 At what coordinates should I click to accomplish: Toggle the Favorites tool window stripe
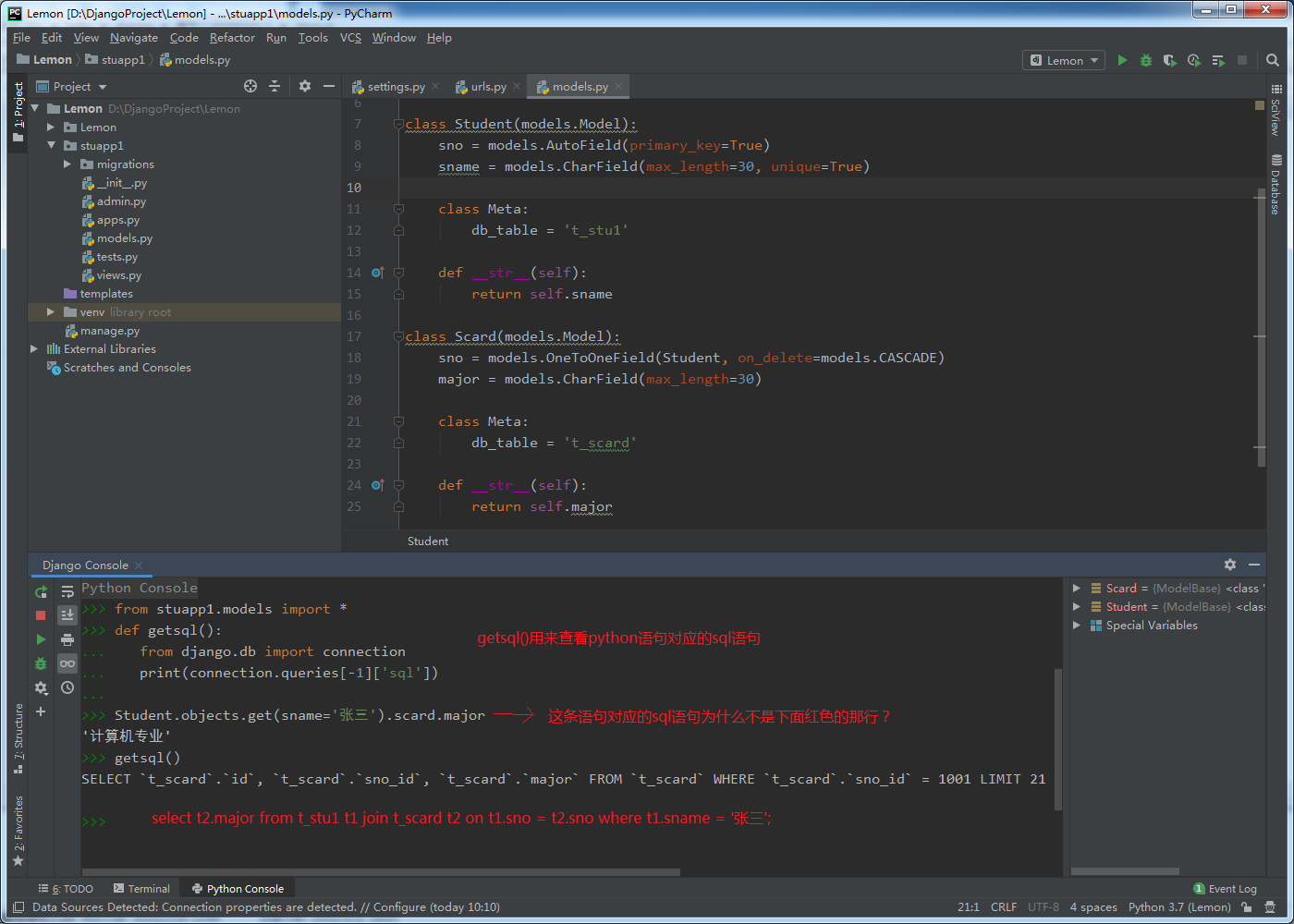click(x=18, y=832)
